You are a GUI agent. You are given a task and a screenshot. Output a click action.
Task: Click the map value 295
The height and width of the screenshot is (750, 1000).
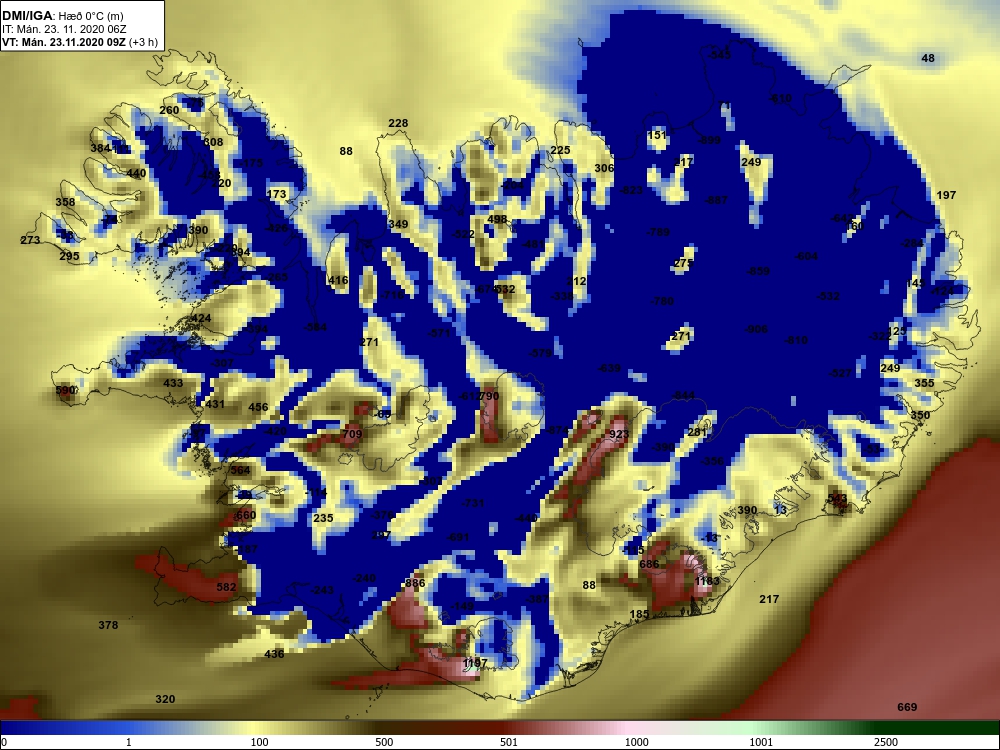70,256
